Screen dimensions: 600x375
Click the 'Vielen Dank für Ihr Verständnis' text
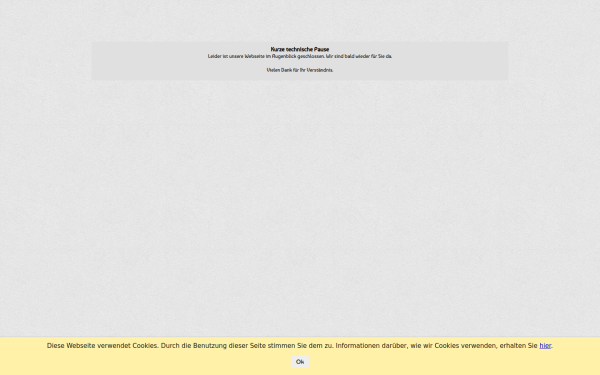point(300,70)
